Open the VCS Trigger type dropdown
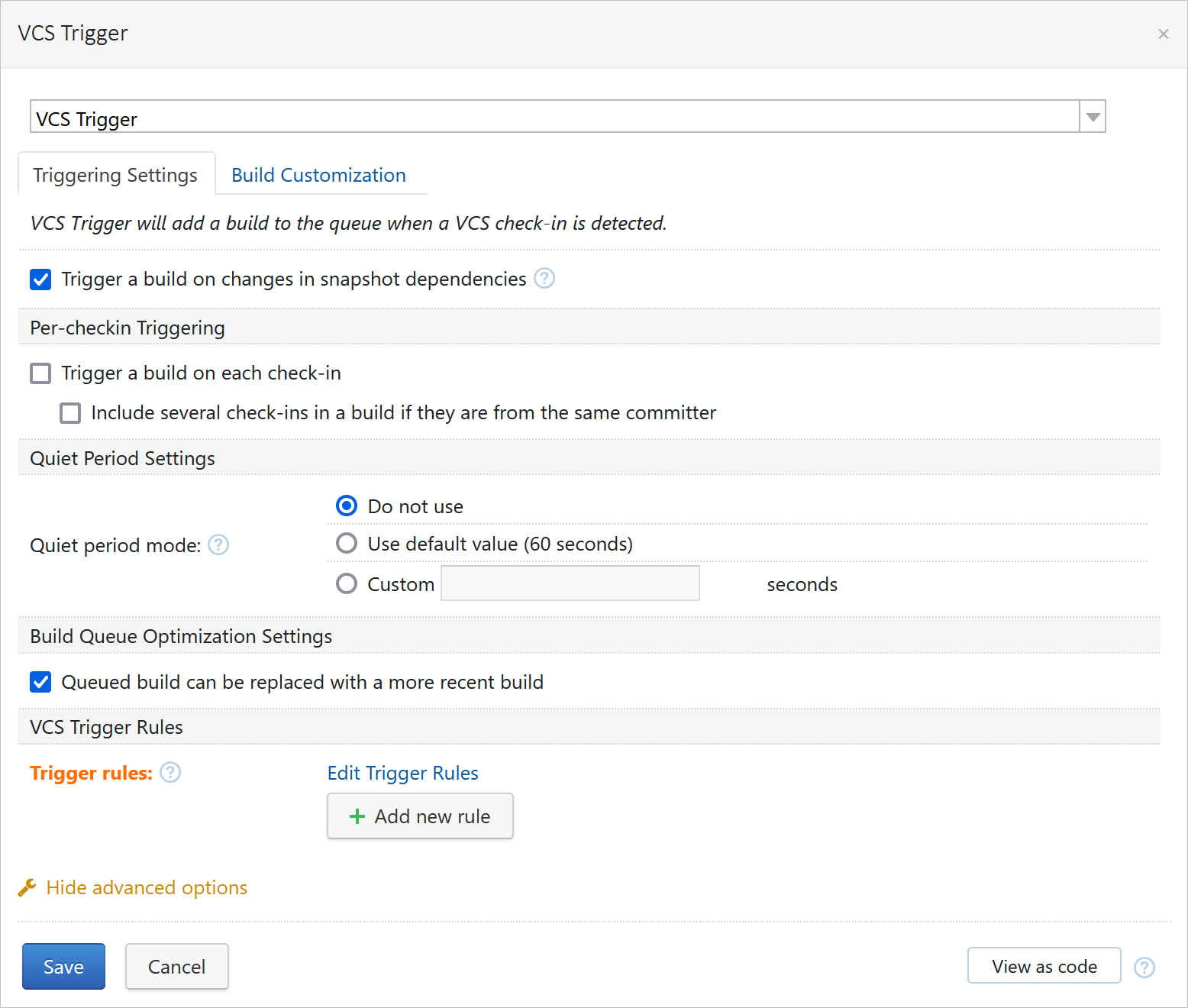 point(1093,117)
